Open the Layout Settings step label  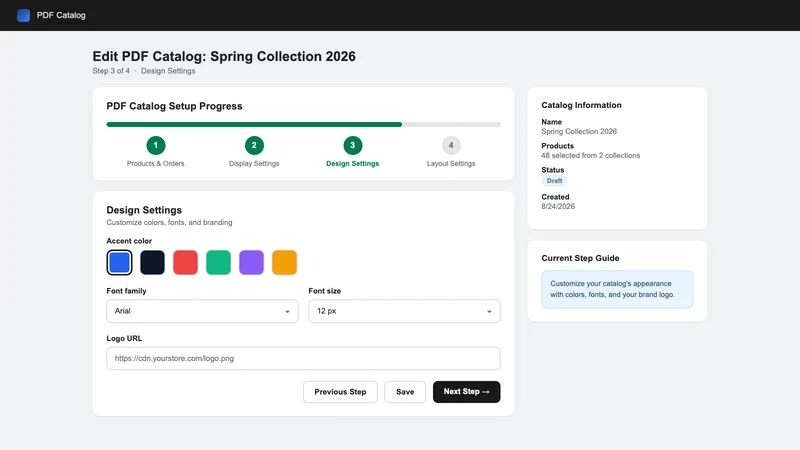pyautogui.click(x=451, y=164)
